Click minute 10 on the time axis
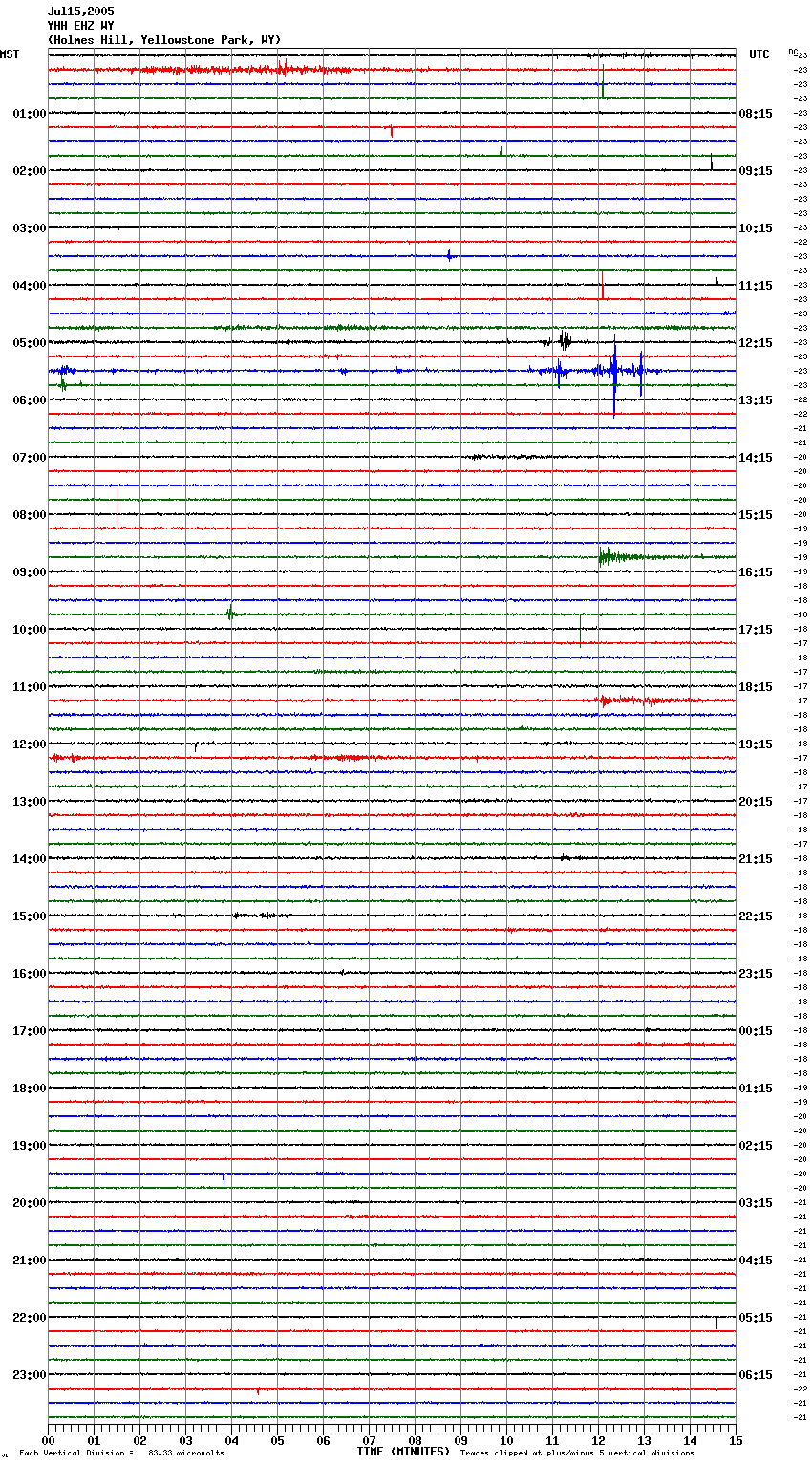This screenshot has width=812, height=1466. point(506,1441)
